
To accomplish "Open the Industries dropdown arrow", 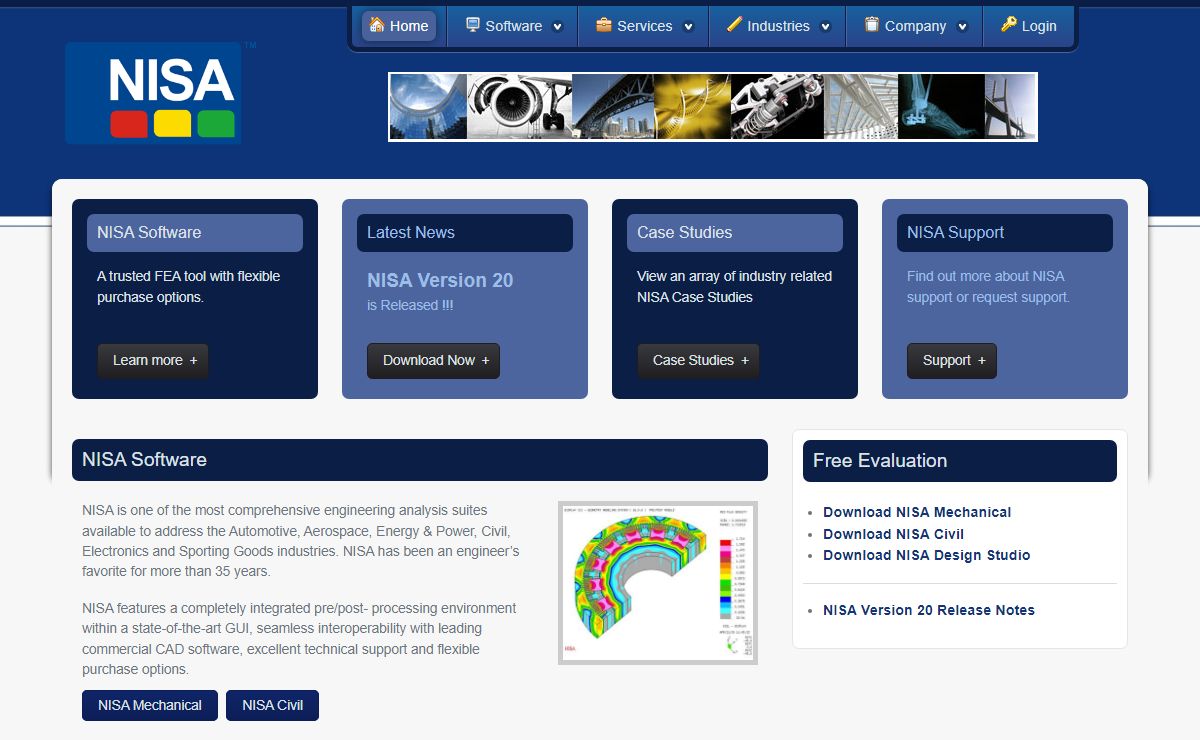I will click(826, 27).
